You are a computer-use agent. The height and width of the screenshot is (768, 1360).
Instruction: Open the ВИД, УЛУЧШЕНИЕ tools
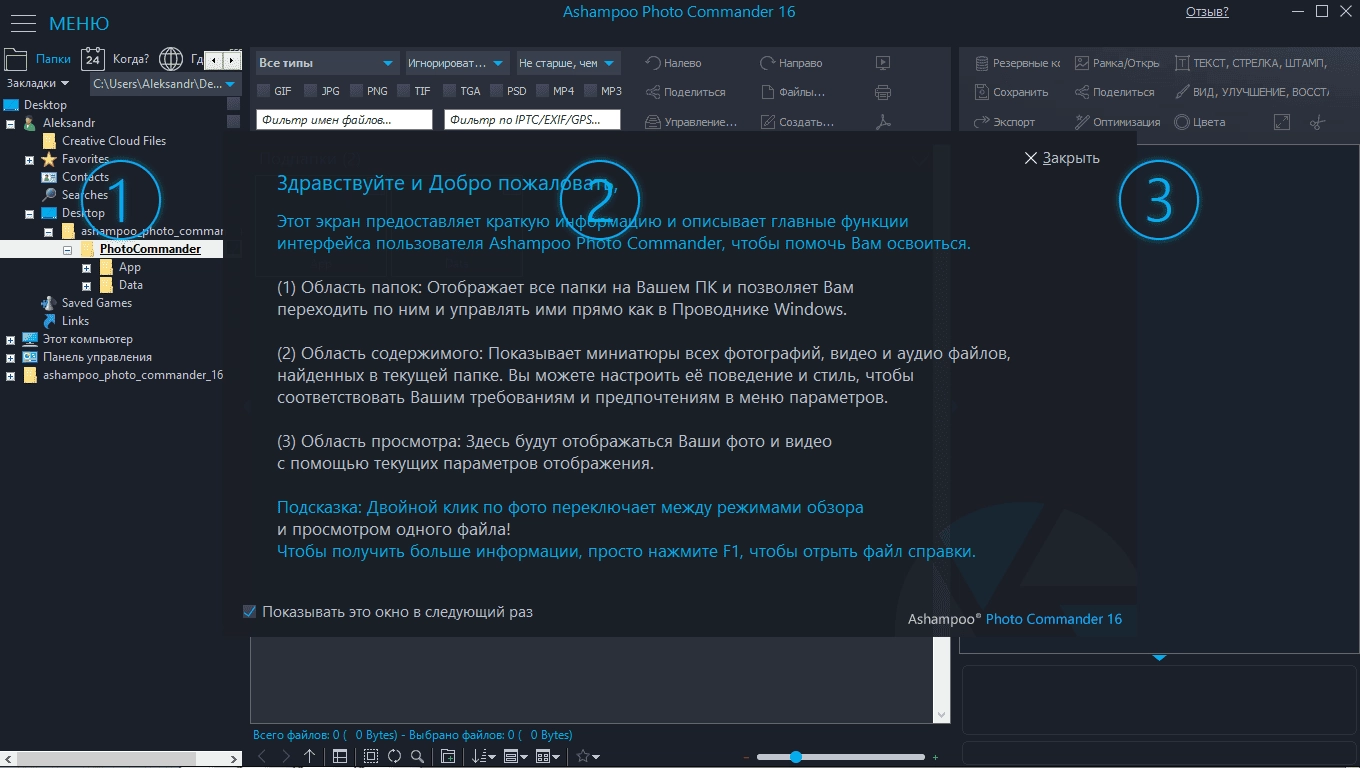(x=1251, y=92)
